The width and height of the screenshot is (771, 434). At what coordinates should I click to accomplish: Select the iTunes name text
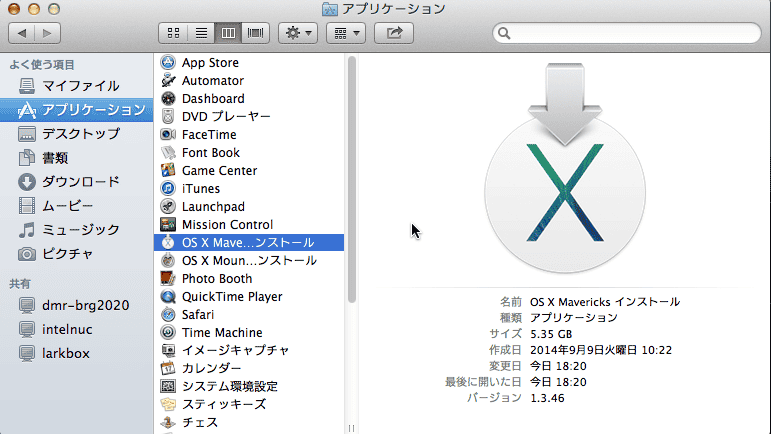(201, 189)
